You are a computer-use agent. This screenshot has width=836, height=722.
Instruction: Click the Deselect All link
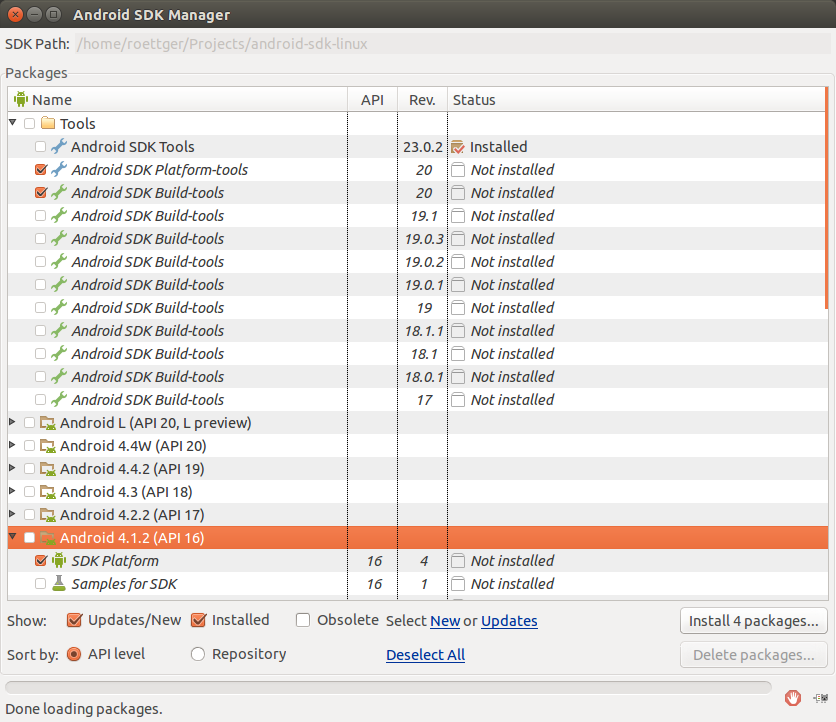[425, 654]
